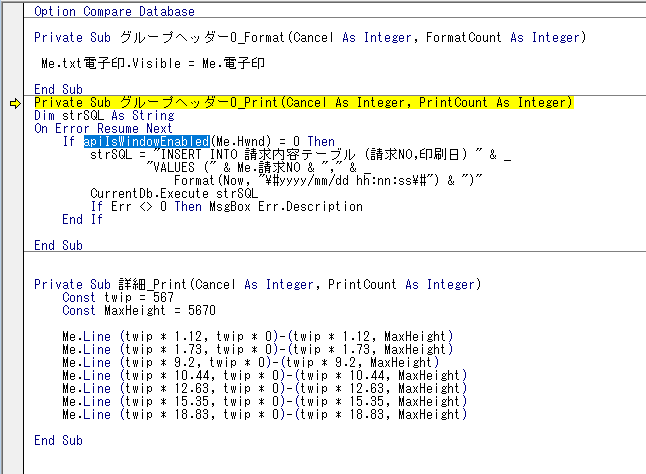This screenshot has height=474, width=646.
Task: Click the 'MsgBox Err.Description' line
Action: coord(227,206)
